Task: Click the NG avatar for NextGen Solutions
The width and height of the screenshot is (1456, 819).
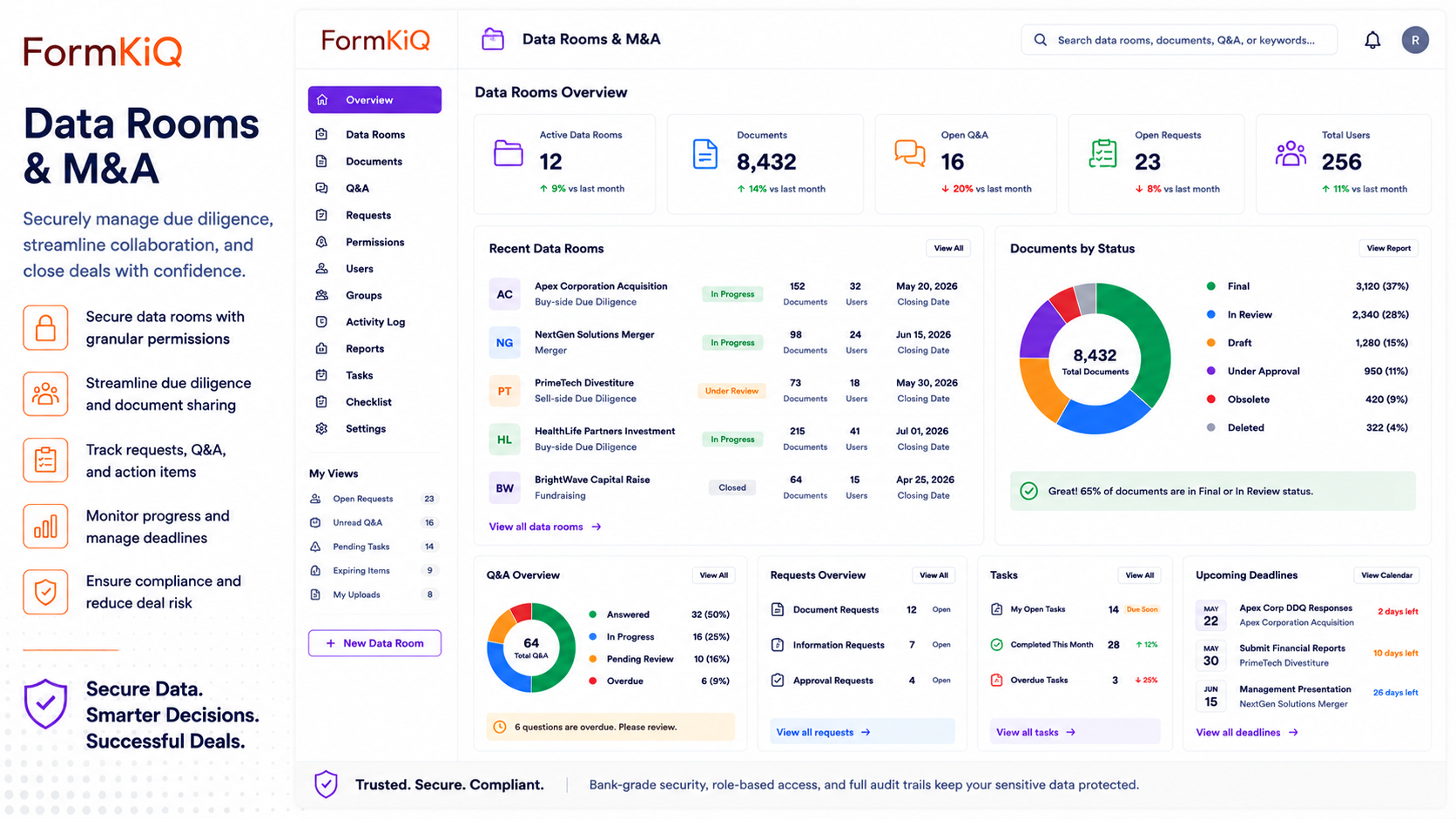Action: (x=504, y=343)
